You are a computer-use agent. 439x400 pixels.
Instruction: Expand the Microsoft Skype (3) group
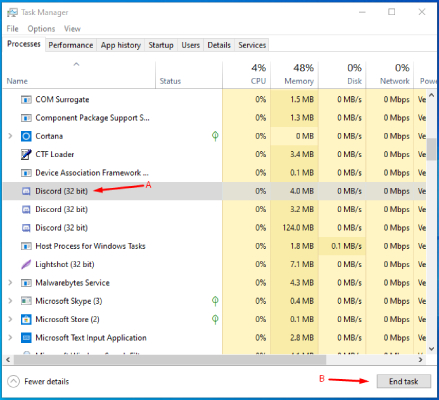(10, 301)
